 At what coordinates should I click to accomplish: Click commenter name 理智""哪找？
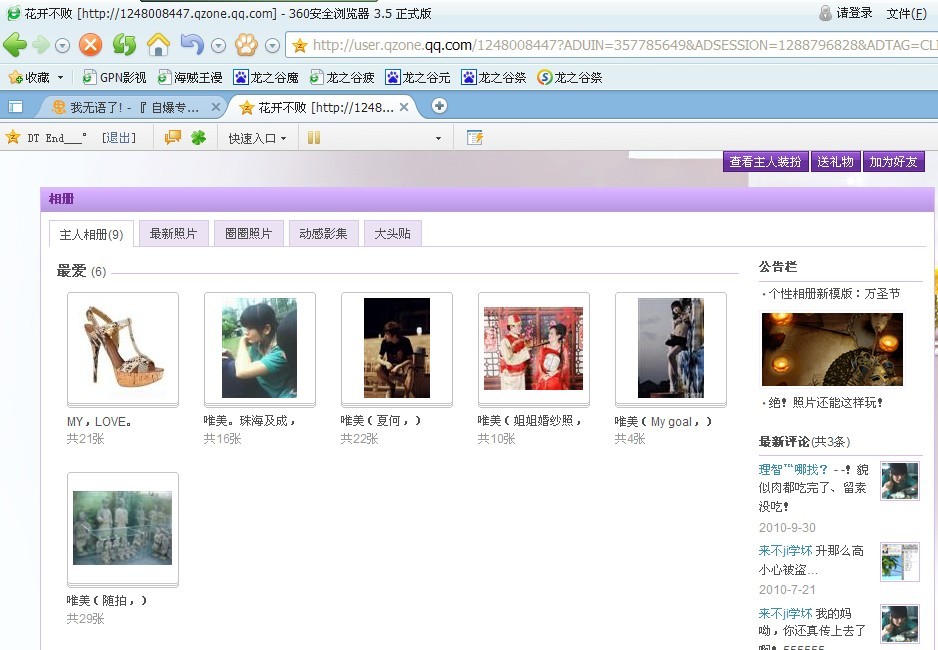coord(793,469)
